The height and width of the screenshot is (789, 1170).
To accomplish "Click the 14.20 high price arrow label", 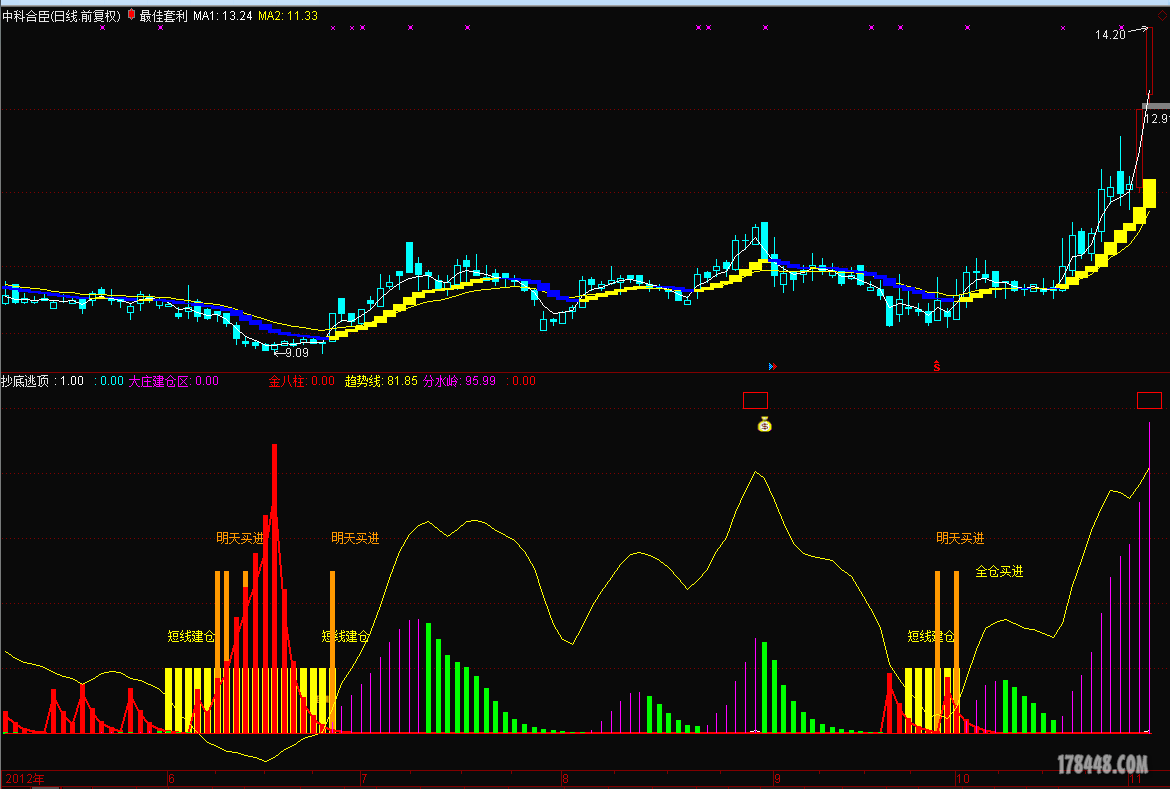I will point(1110,35).
